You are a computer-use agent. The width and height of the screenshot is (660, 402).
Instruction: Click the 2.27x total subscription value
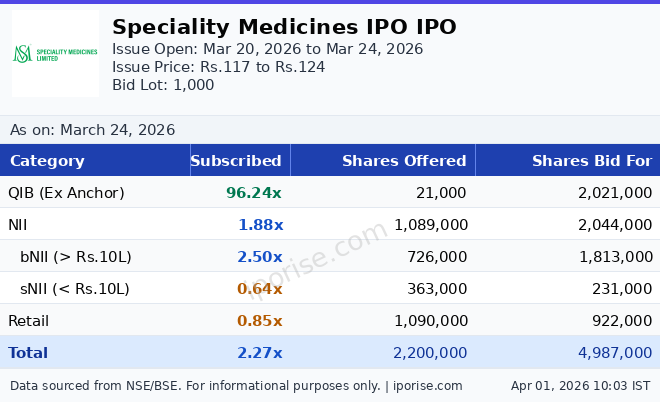point(260,353)
